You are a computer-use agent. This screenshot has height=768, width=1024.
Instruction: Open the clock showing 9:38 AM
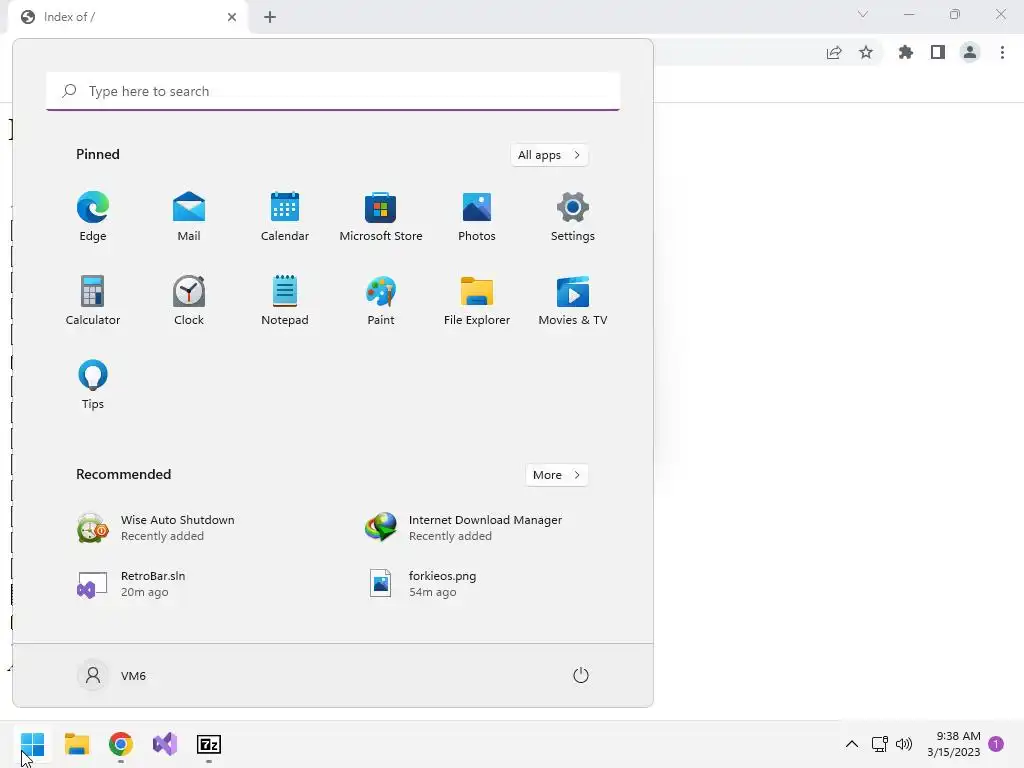point(953,744)
